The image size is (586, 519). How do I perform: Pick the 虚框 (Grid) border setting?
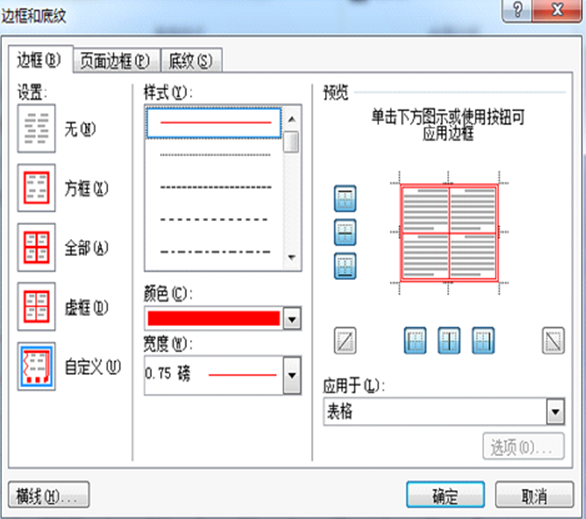click(36, 306)
